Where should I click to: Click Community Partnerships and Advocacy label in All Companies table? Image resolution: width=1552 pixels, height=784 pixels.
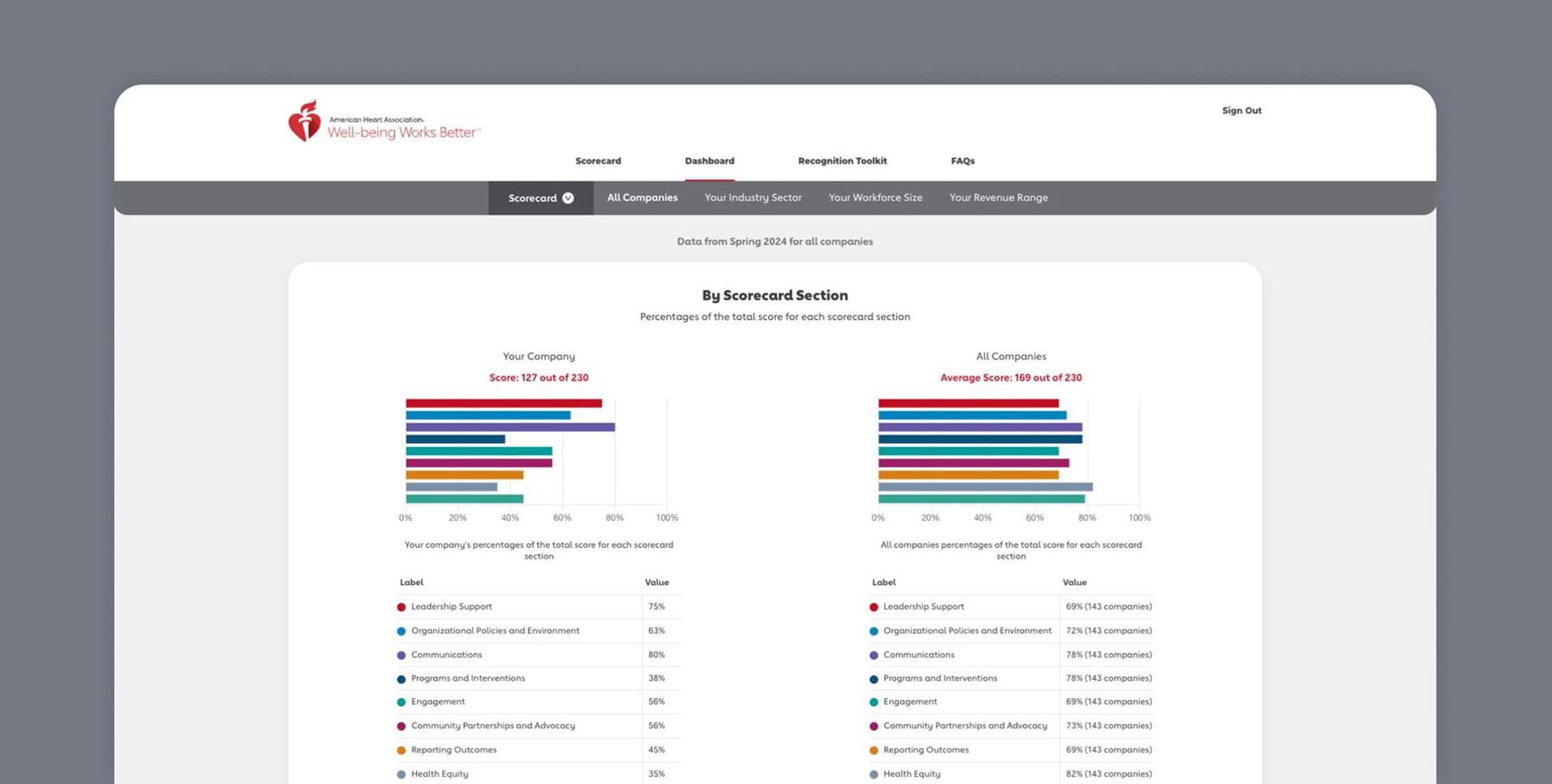click(x=965, y=726)
